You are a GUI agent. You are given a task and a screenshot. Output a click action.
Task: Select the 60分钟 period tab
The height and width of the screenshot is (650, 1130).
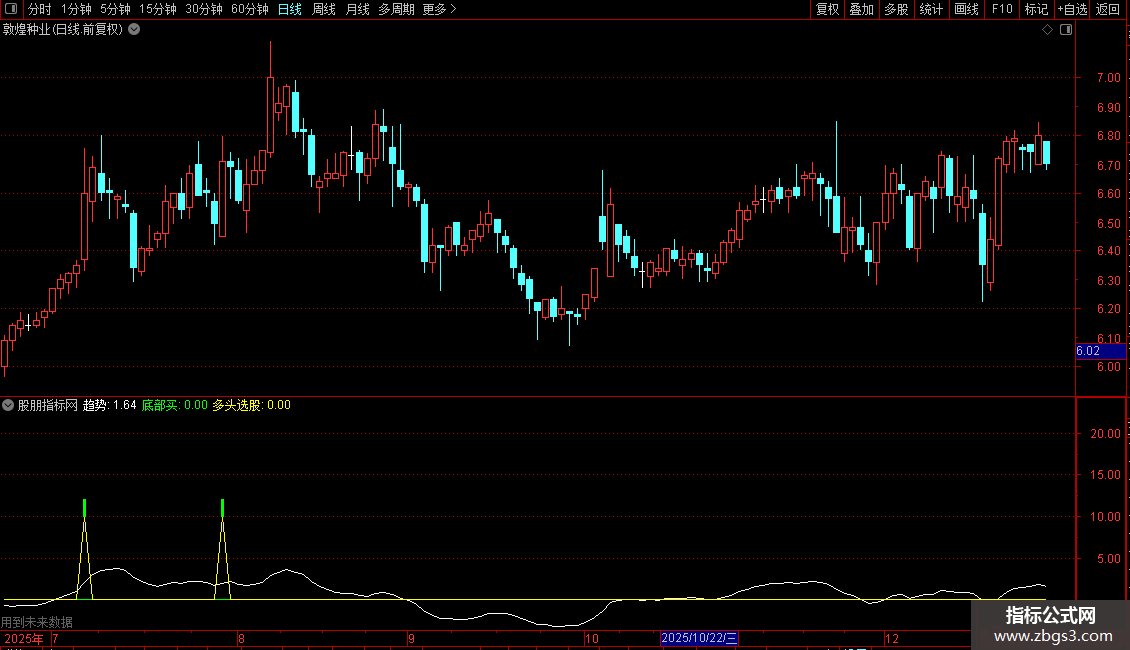coord(249,9)
